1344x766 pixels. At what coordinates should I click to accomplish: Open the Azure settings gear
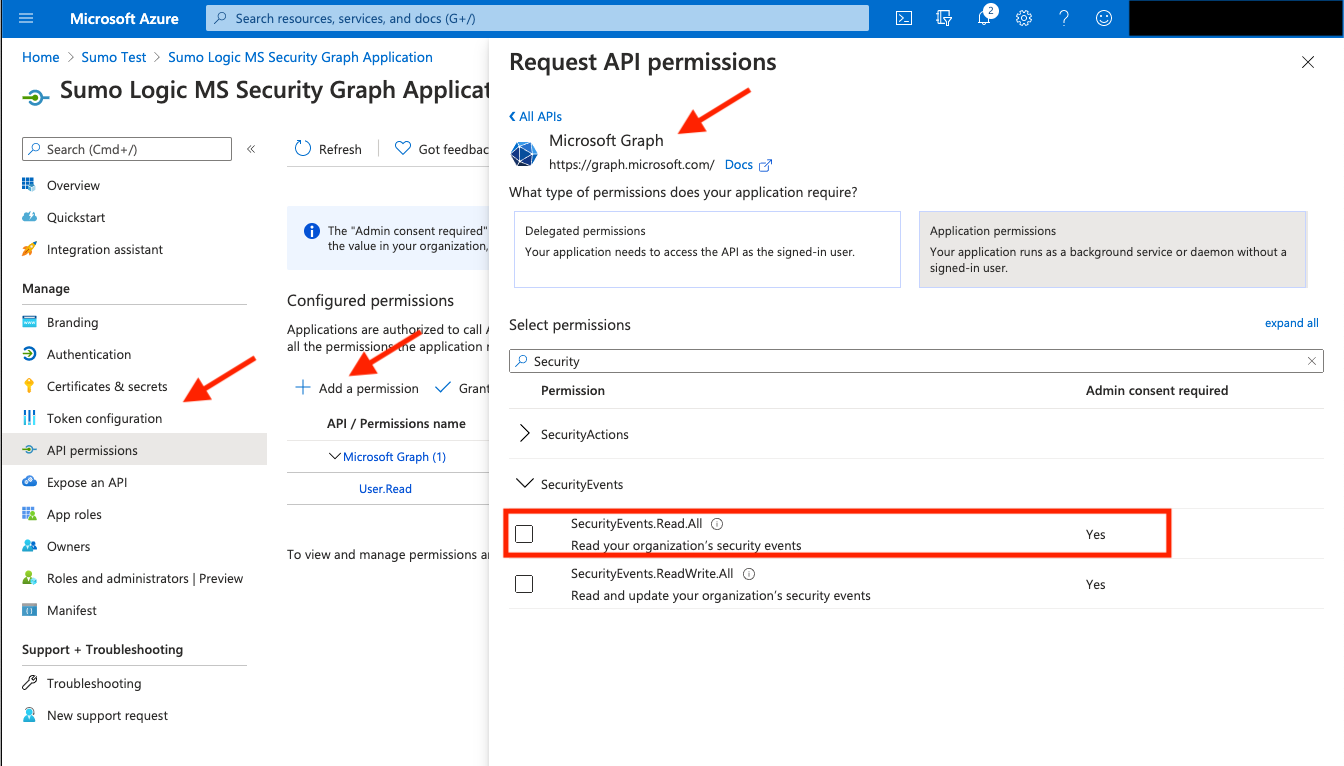1023,17
